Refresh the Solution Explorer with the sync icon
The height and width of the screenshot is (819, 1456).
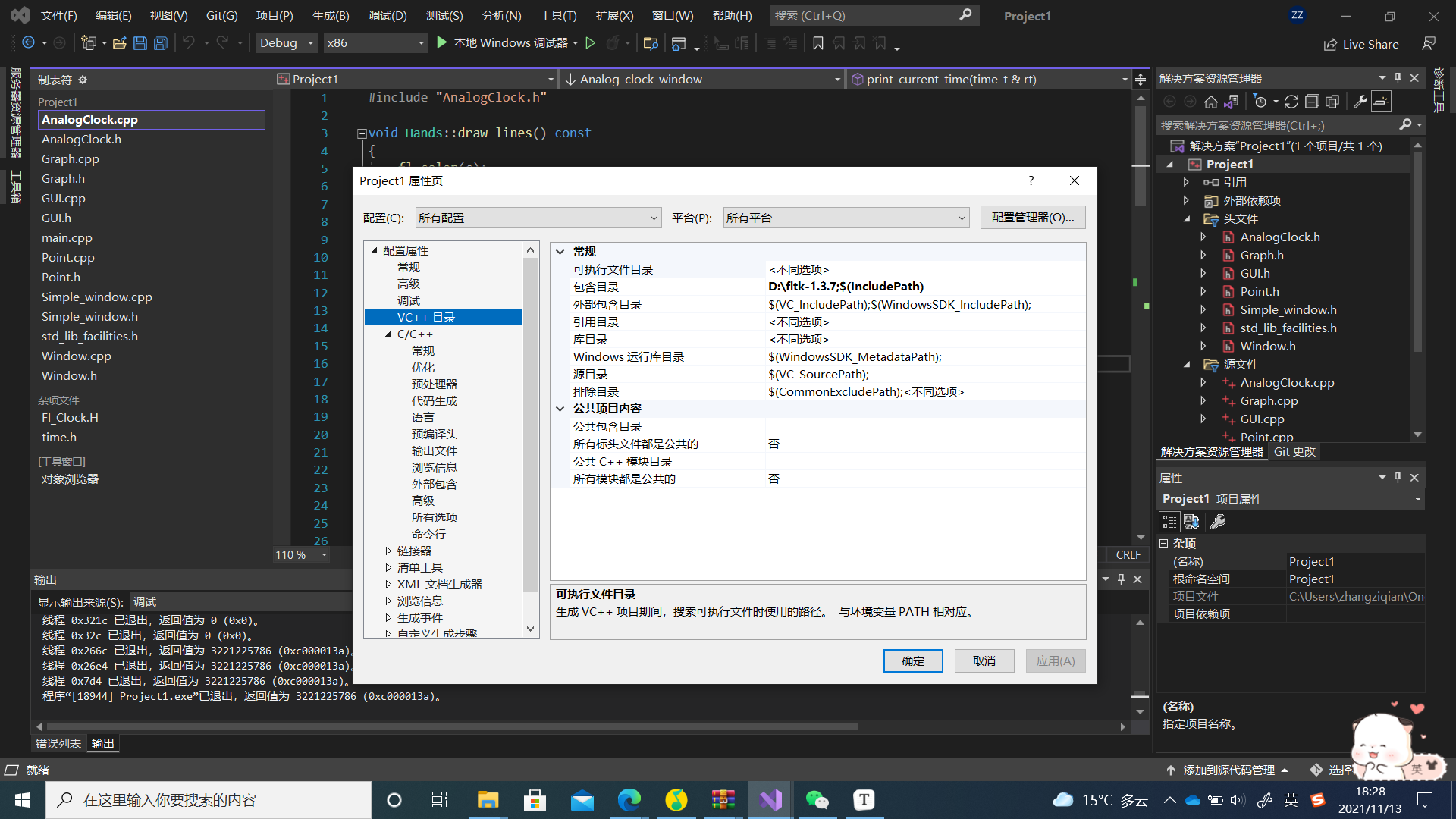point(1291,101)
